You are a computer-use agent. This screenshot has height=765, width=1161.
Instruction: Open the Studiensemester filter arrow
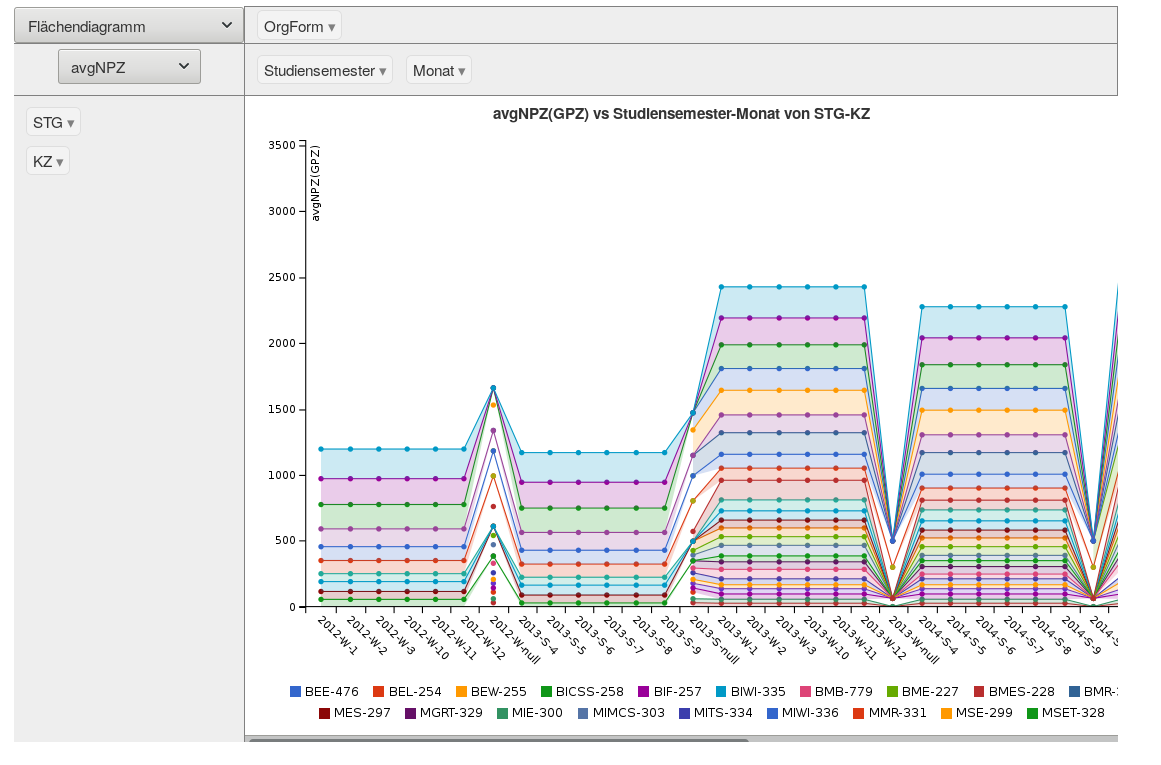[x=383, y=71]
